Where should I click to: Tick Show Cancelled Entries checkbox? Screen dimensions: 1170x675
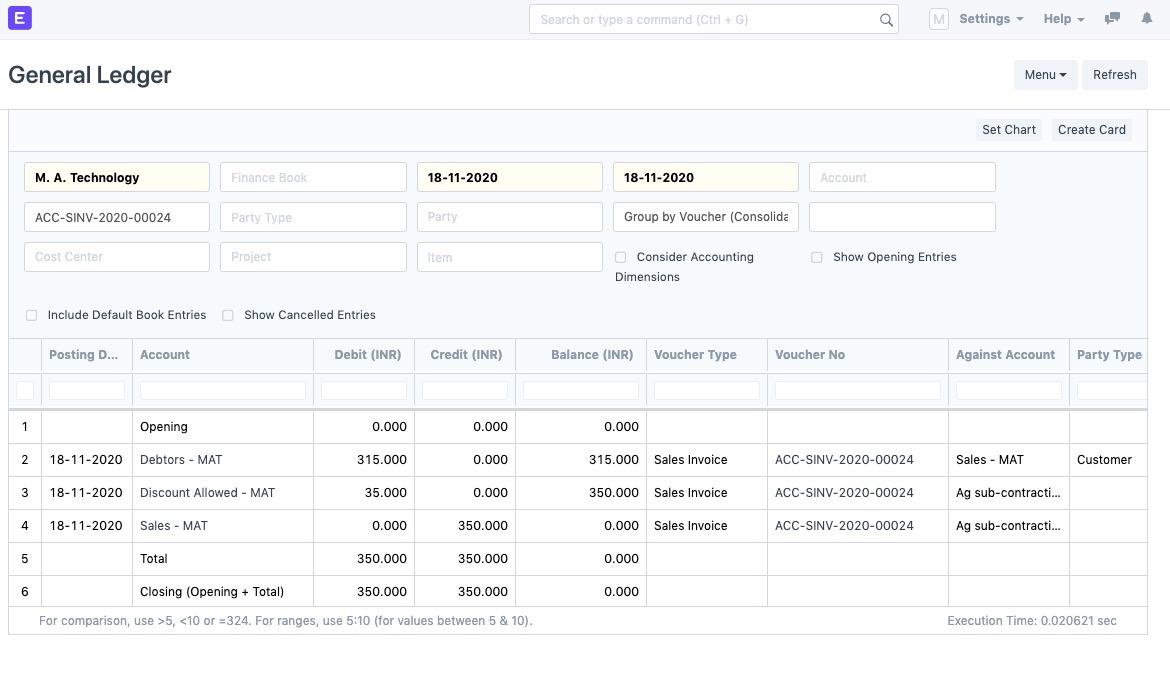pos(228,315)
